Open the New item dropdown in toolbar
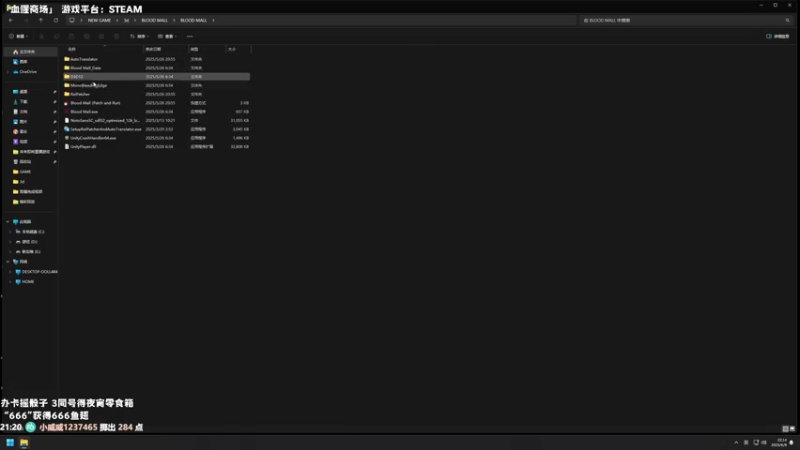 (18, 36)
